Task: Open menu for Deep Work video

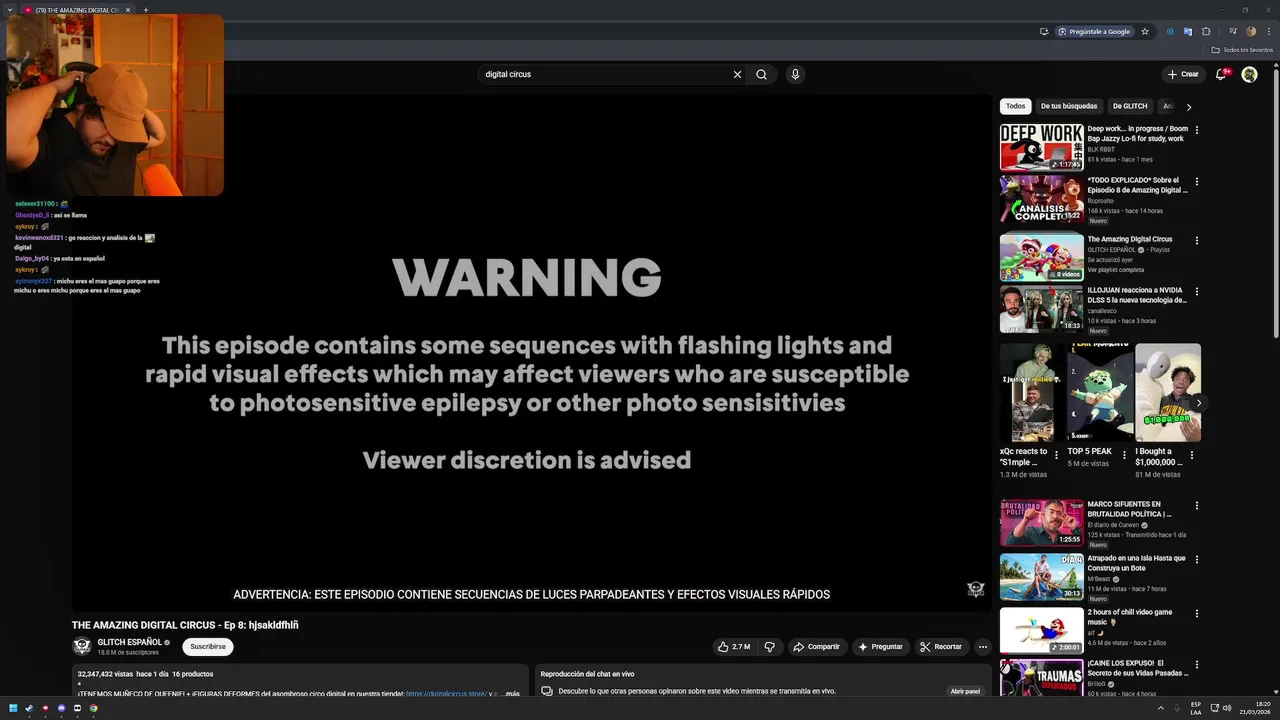Action: click(1197, 130)
